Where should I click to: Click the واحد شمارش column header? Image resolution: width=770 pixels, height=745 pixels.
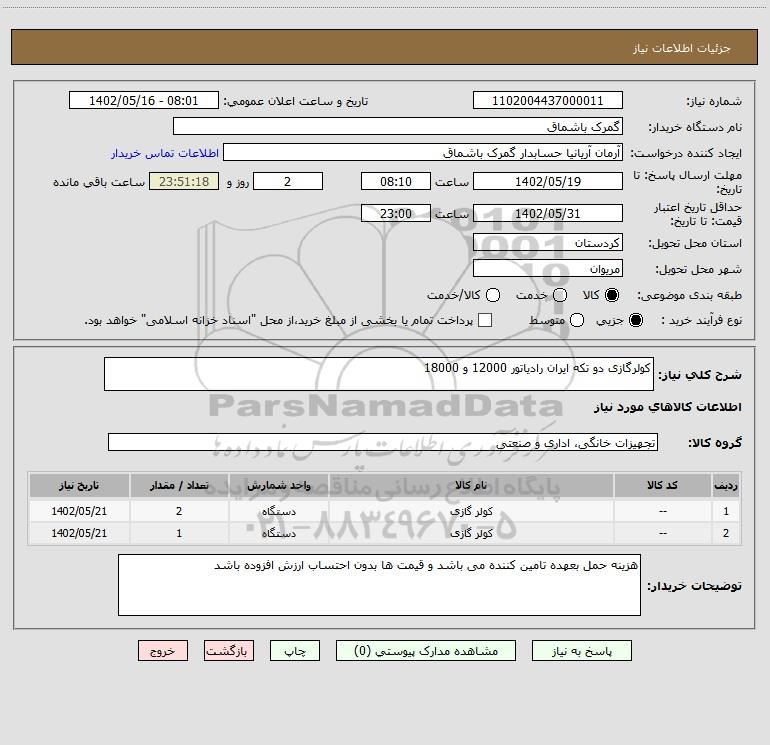[278, 485]
